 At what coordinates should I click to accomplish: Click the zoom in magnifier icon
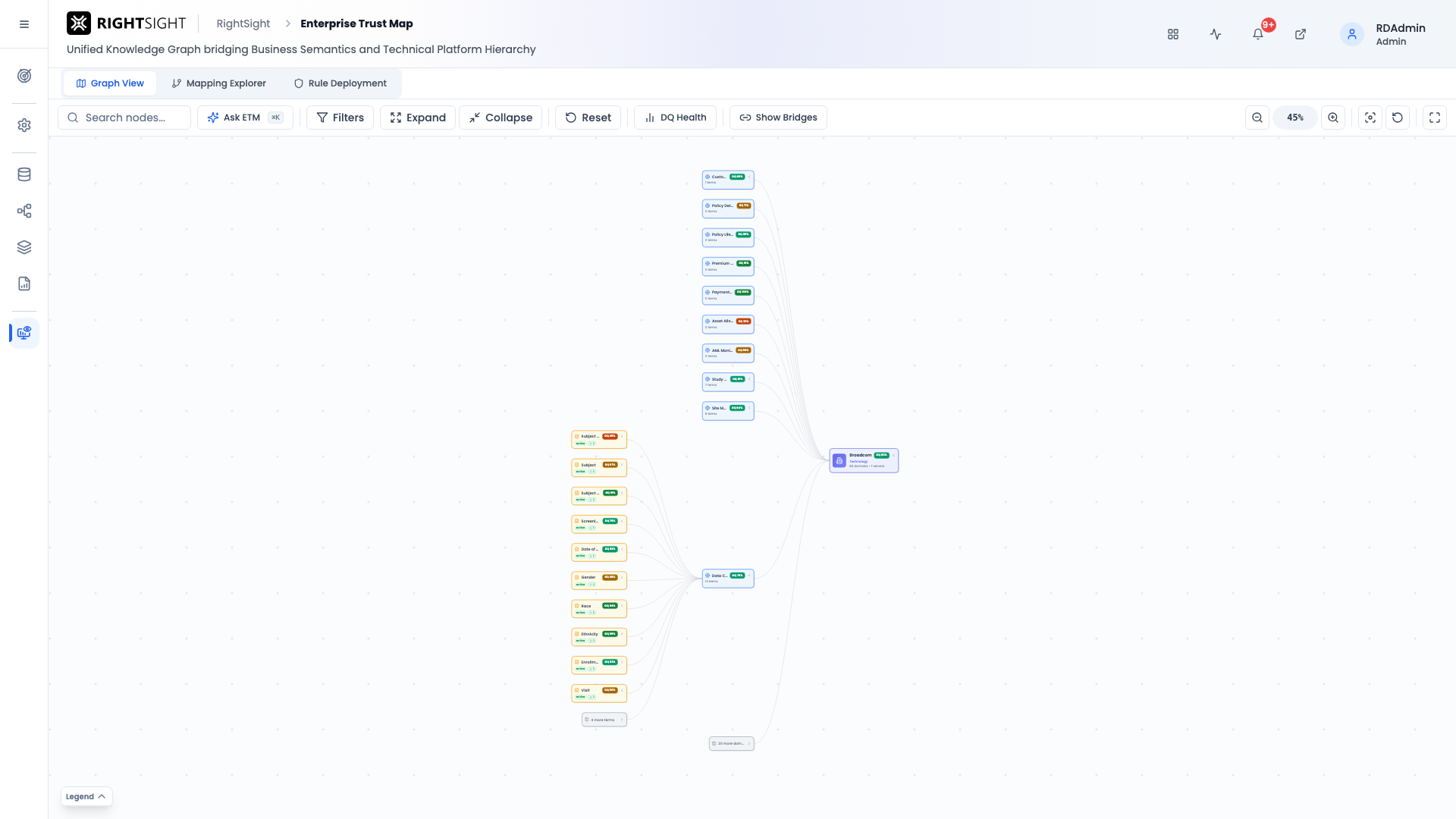pyautogui.click(x=1333, y=118)
